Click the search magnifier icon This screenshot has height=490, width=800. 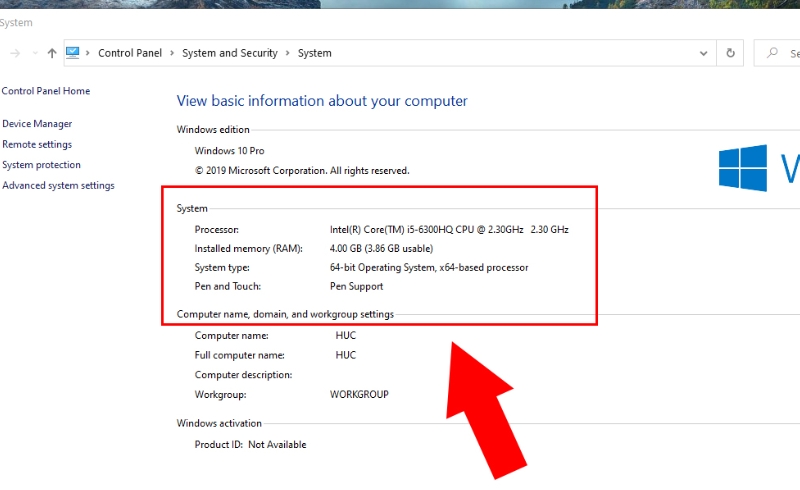(x=772, y=53)
